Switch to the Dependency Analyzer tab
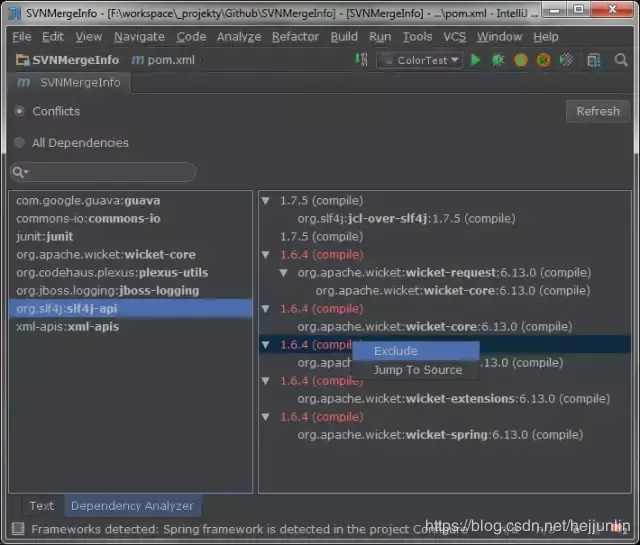 click(x=132, y=506)
